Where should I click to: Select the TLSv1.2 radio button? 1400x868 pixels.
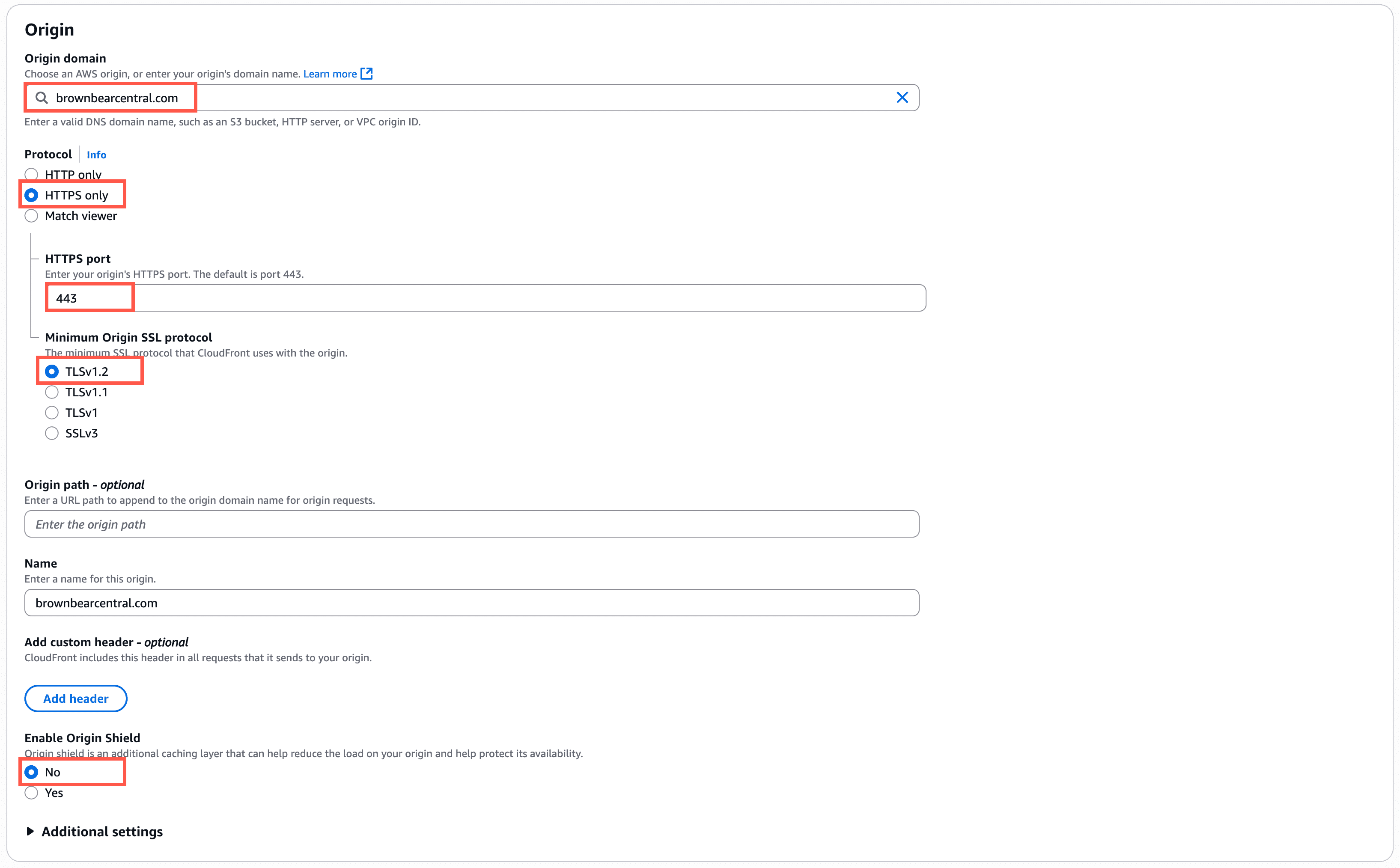pyautogui.click(x=52, y=372)
